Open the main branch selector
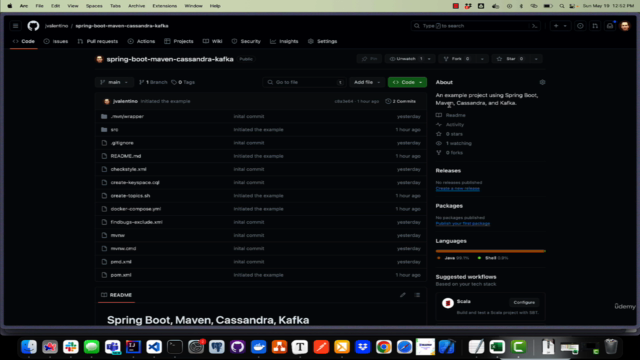This screenshot has width=640, height=360. tap(114, 82)
